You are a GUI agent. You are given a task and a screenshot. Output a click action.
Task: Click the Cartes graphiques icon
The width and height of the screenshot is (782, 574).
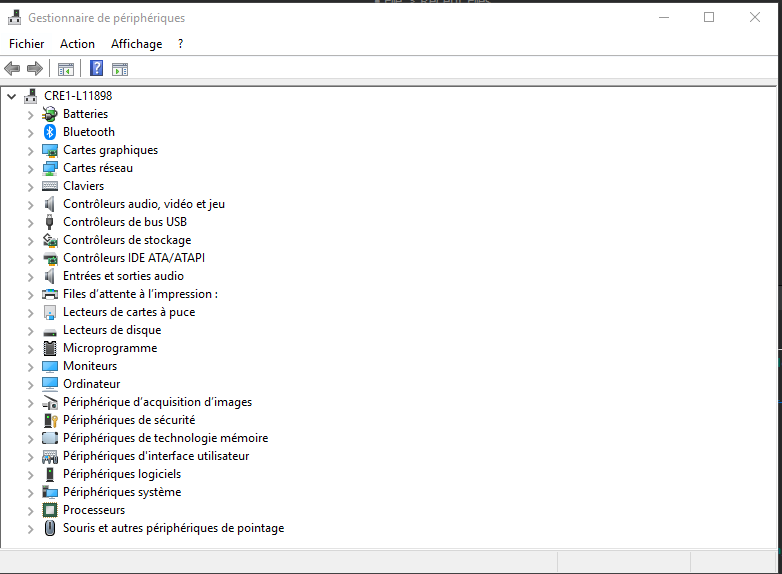point(50,150)
